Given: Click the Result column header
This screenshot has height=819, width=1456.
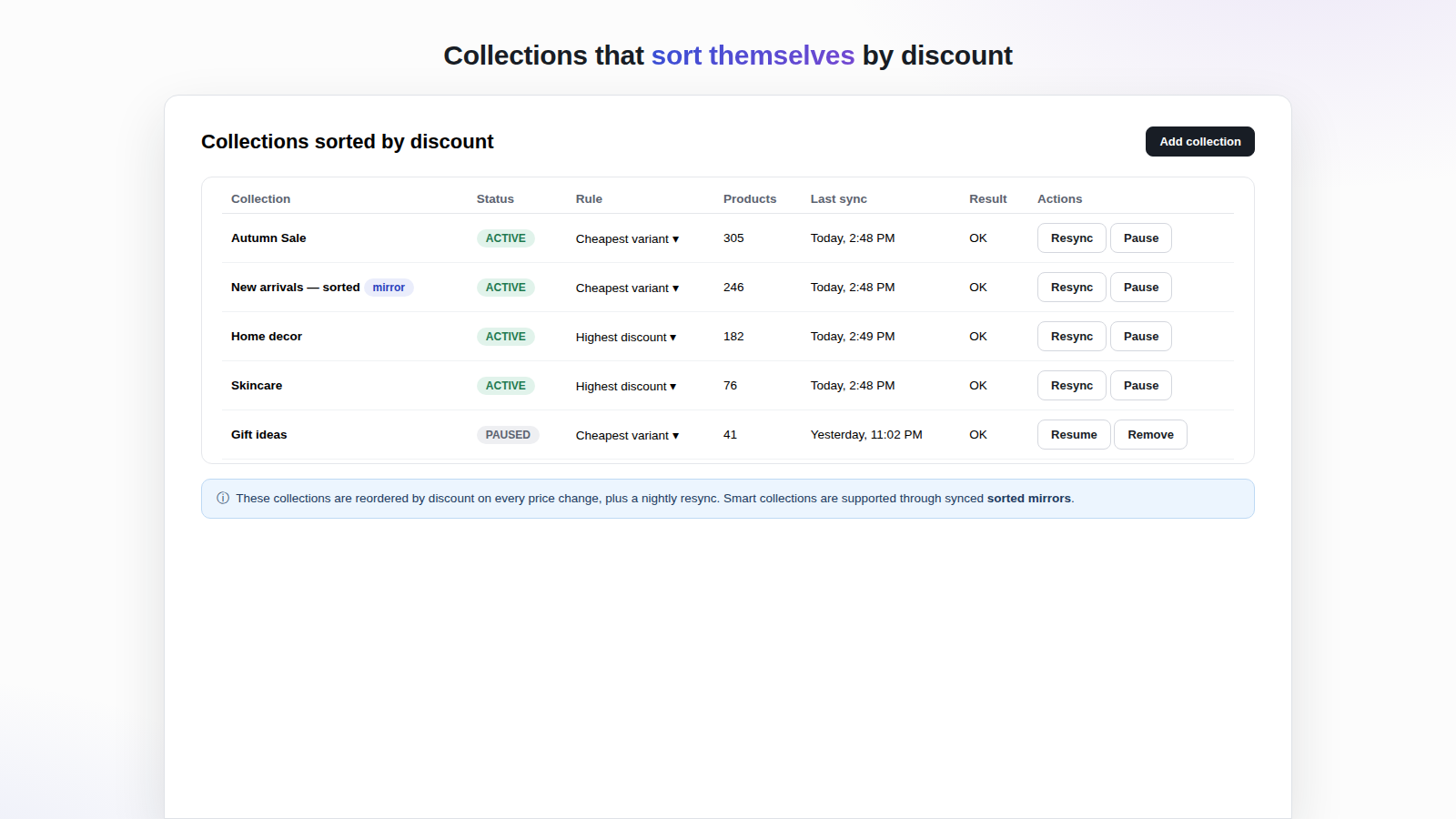Looking at the screenshot, I should coord(988,198).
